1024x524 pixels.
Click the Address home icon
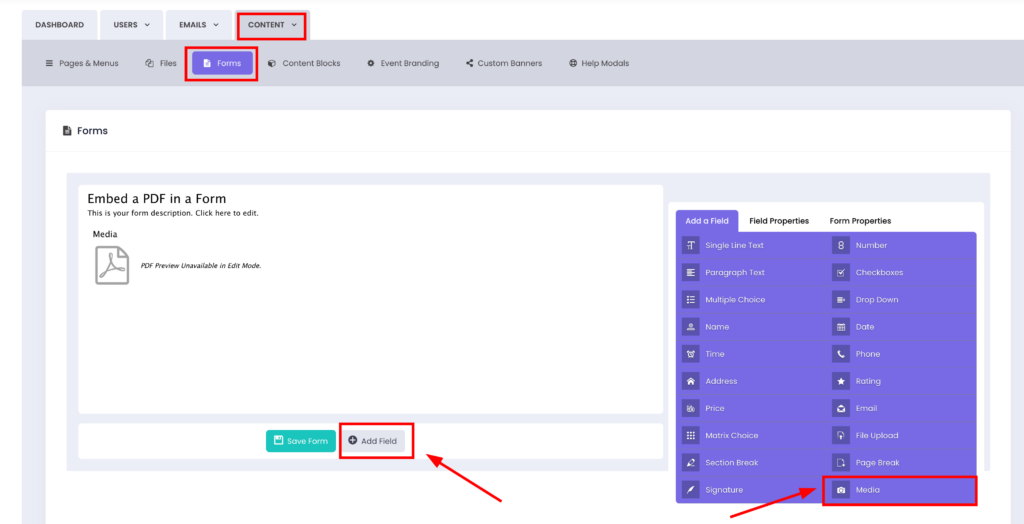(x=691, y=381)
